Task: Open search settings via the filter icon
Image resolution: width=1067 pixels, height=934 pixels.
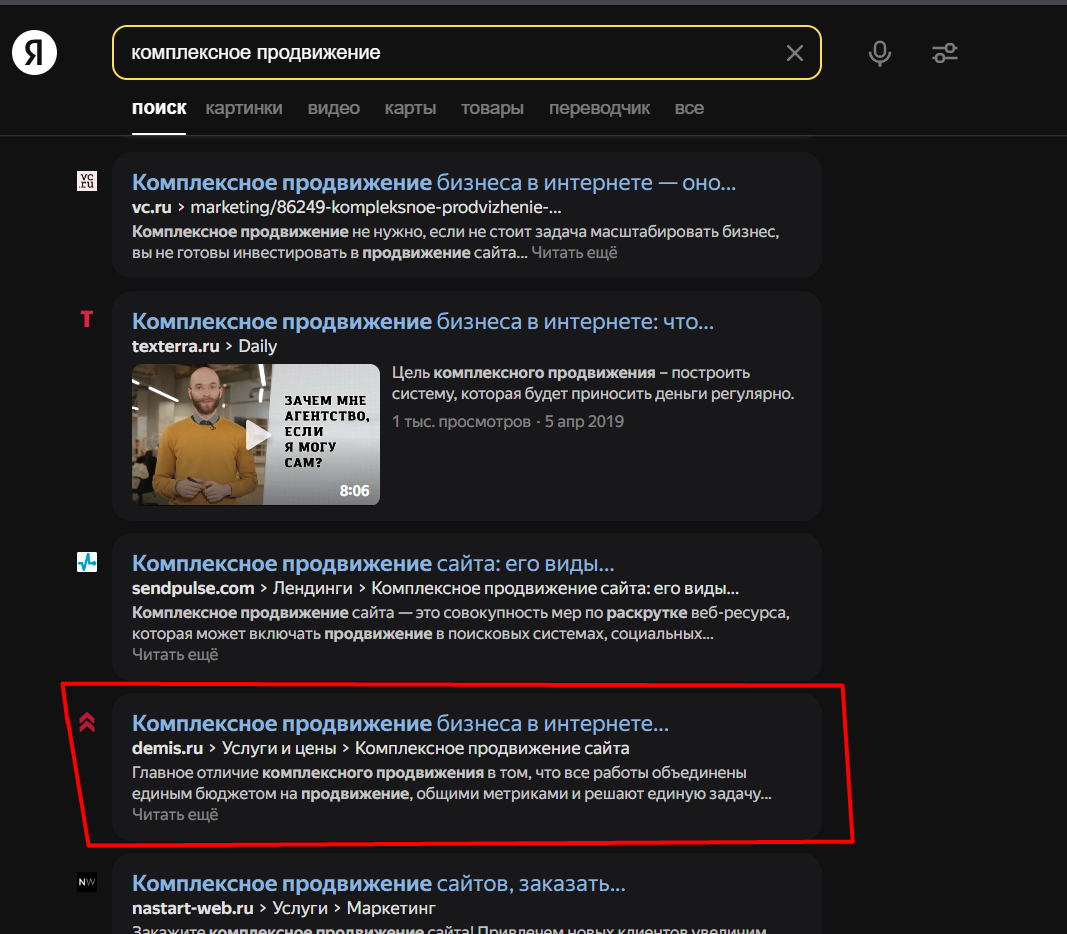Action: [x=944, y=53]
